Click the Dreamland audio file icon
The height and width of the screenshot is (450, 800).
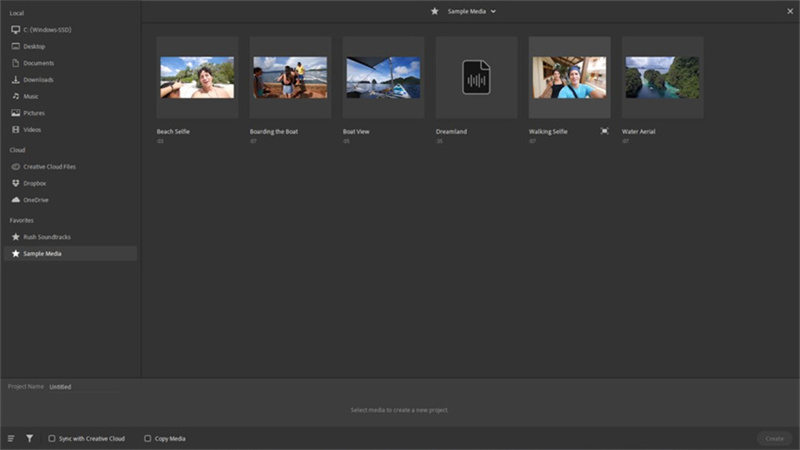[x=476, y=78]
